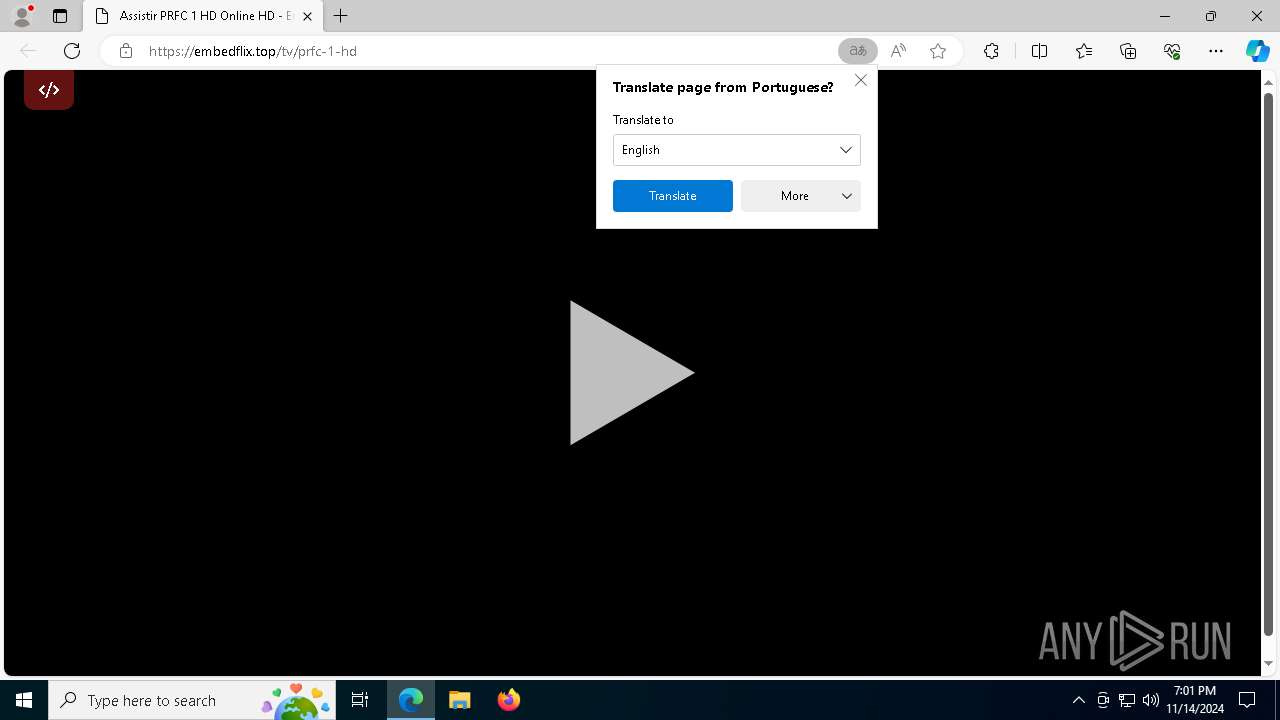Screen dimensions: 1280x720
Task: View site information lock icon
Action: pos(126,51)
